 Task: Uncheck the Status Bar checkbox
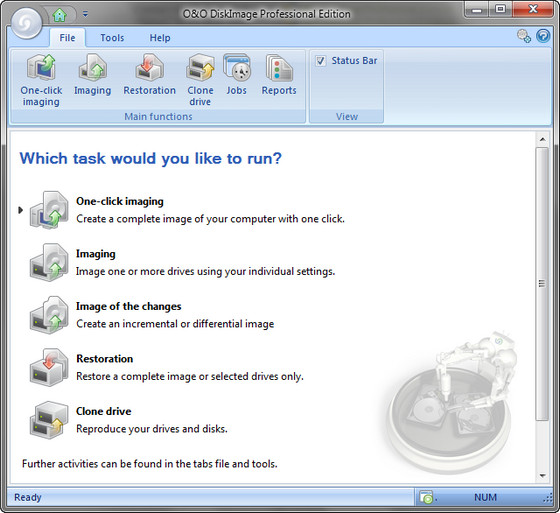[320, 61]
